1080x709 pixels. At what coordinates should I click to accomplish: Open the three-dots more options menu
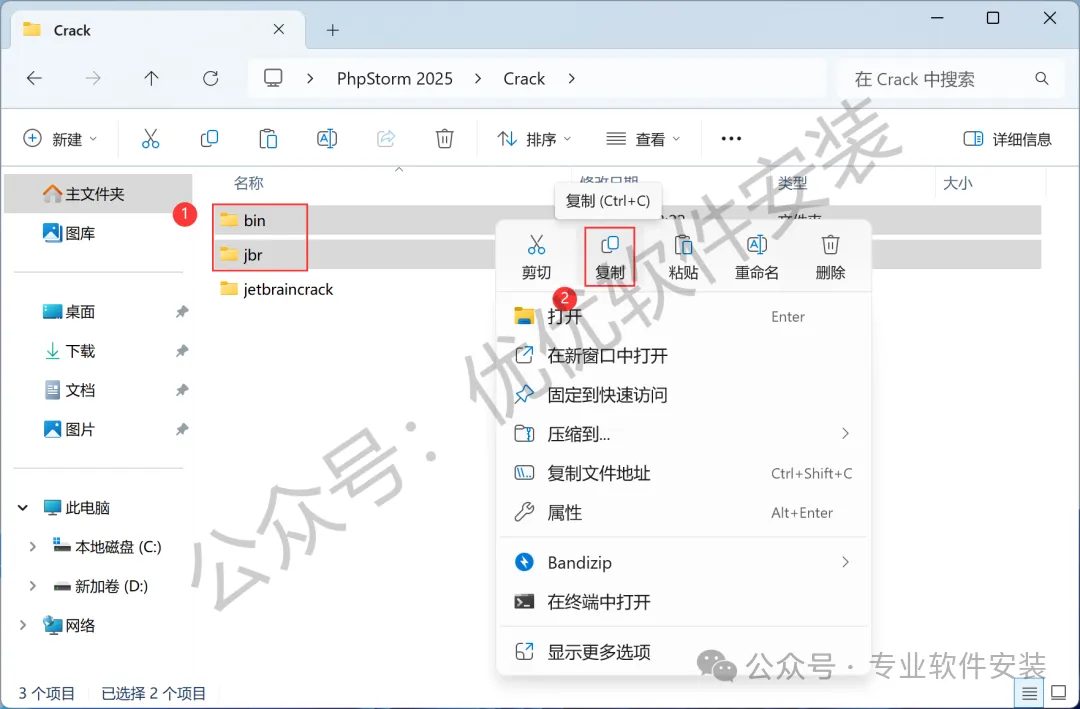[x=731, y=139]
